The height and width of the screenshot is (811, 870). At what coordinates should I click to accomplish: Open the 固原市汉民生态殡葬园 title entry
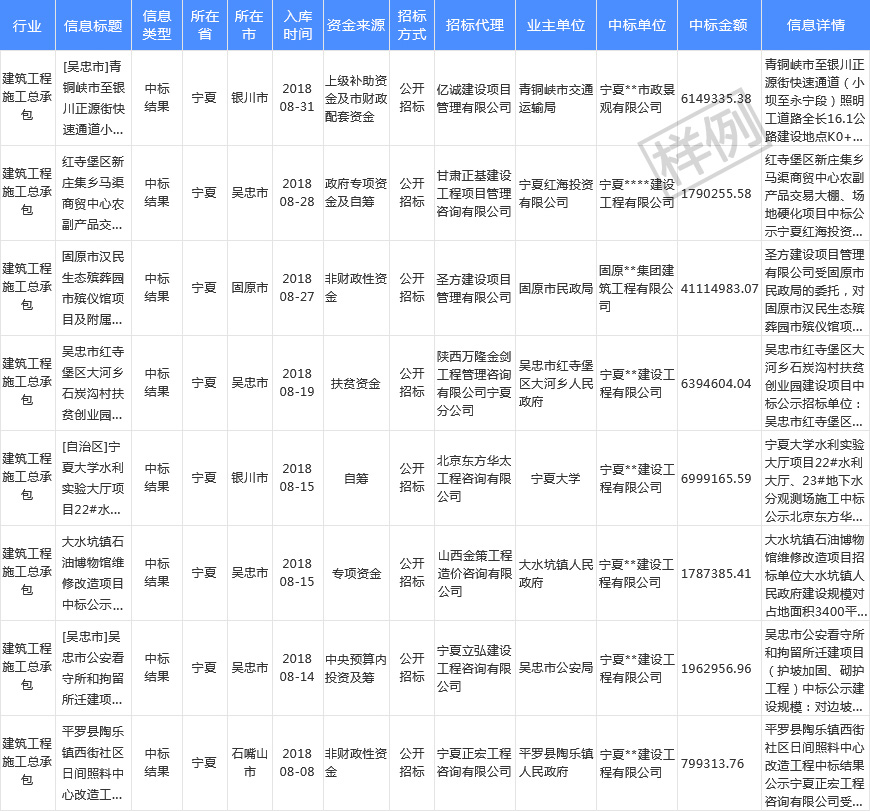(92, 288)
